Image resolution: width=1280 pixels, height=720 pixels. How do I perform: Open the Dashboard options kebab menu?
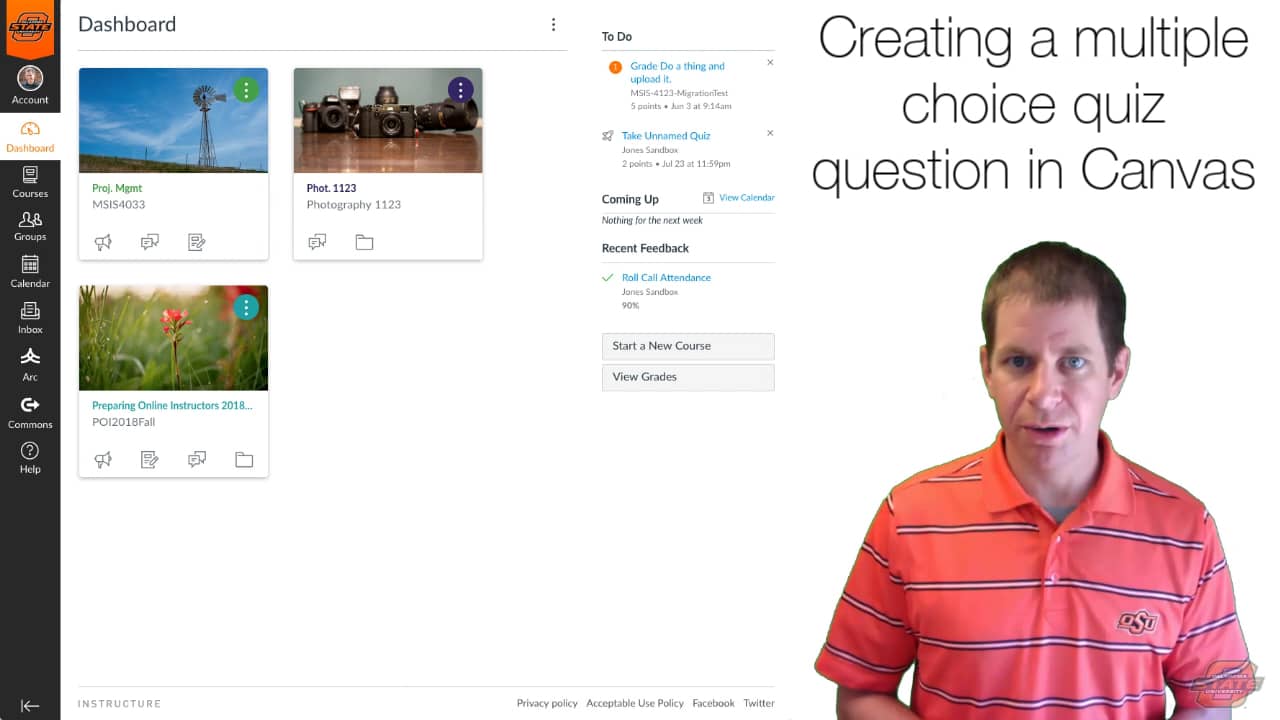(x=553, y=25)
